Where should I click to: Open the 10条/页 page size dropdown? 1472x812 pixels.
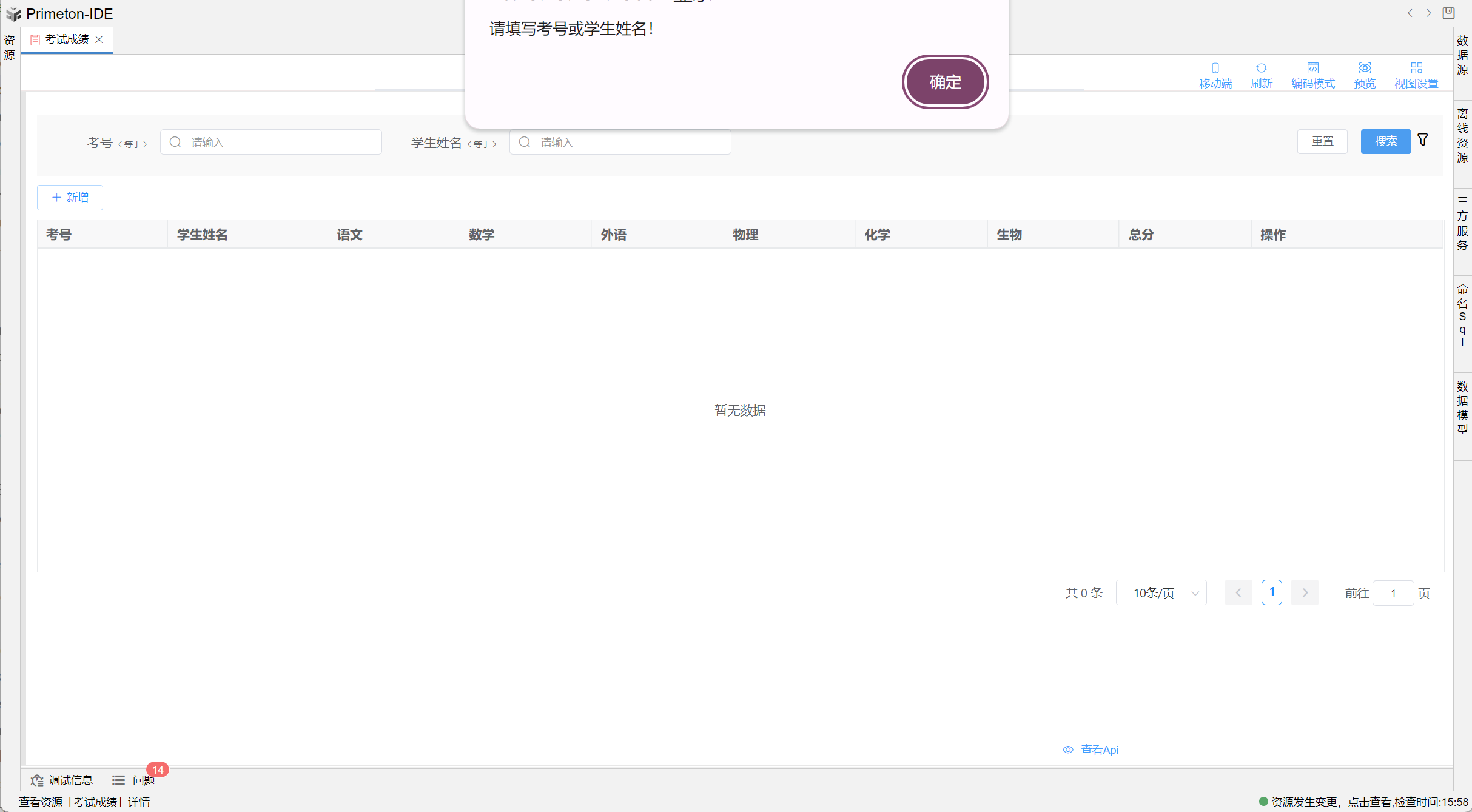point(1161,592)
